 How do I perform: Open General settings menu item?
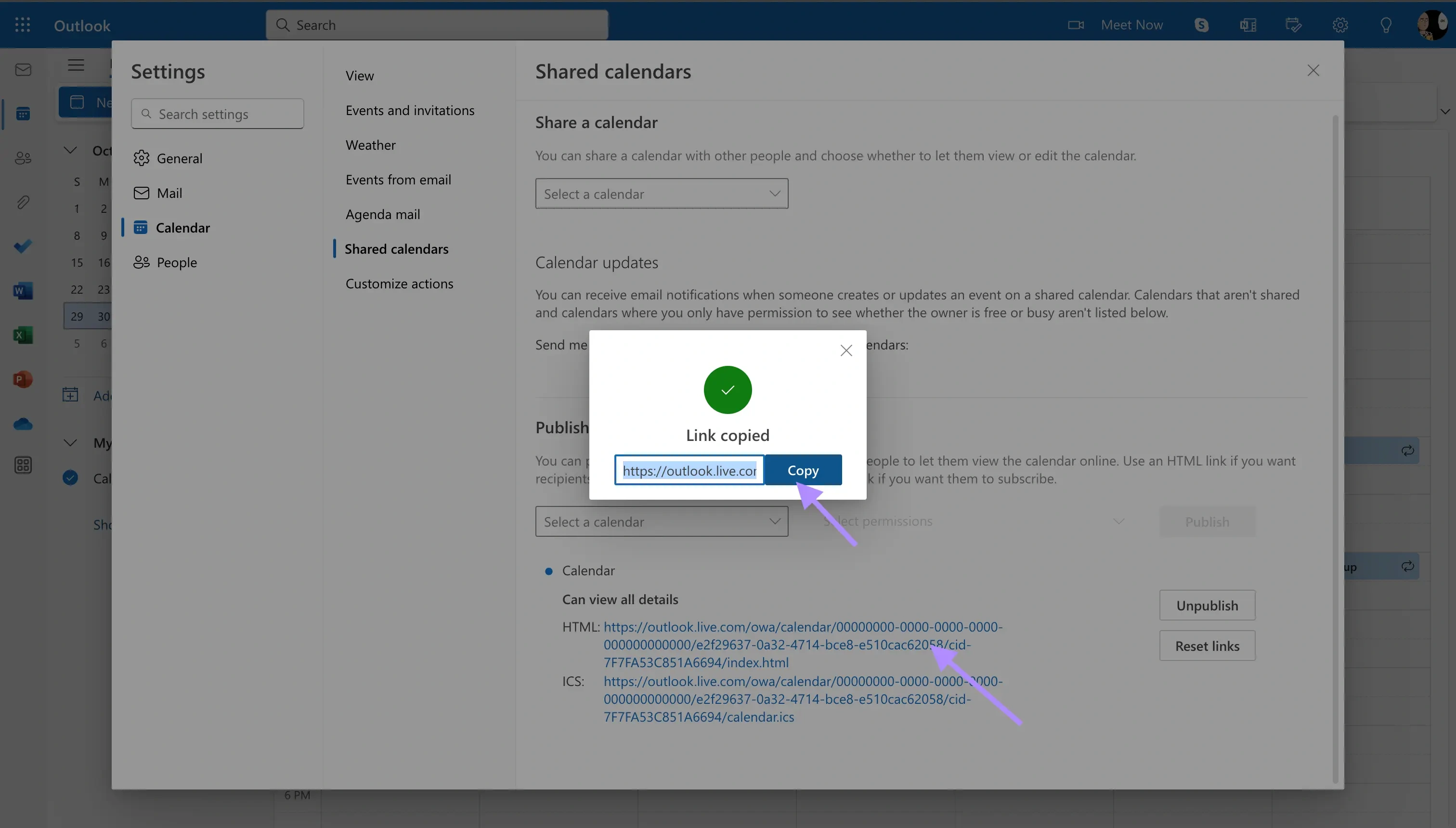click(179, 158)
